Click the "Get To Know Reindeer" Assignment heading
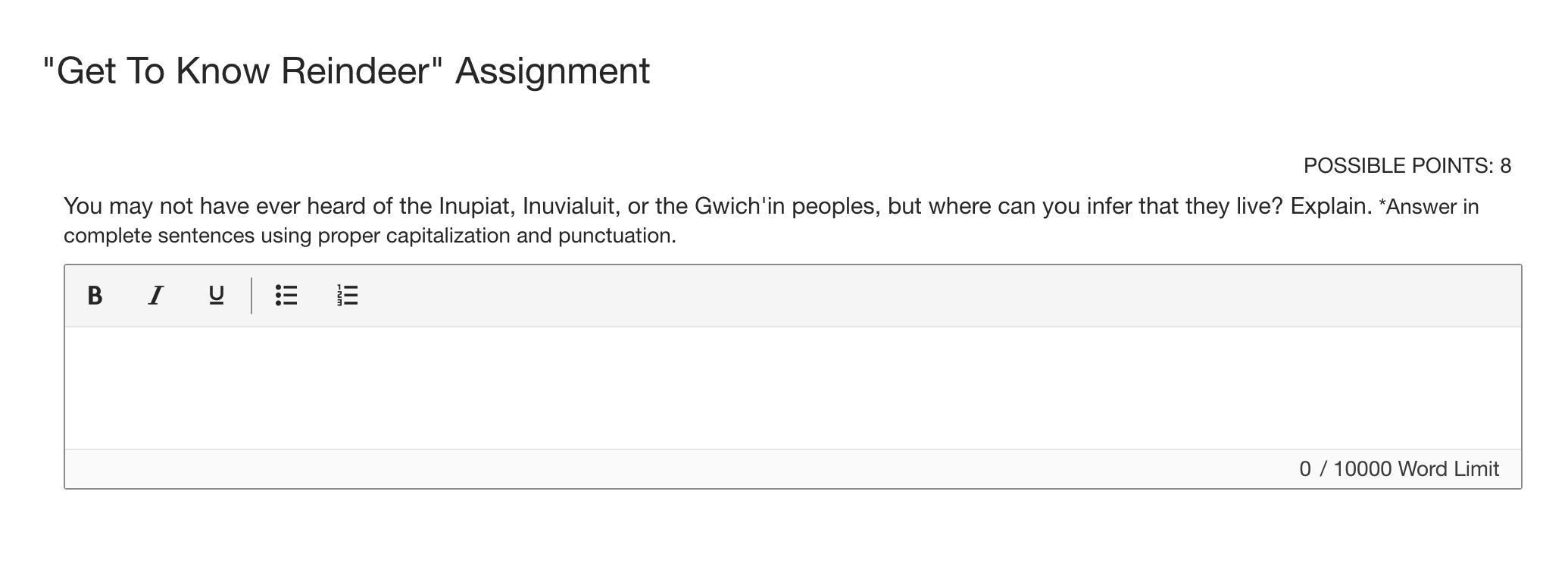Screen dimensions: 1568x576 346,71
